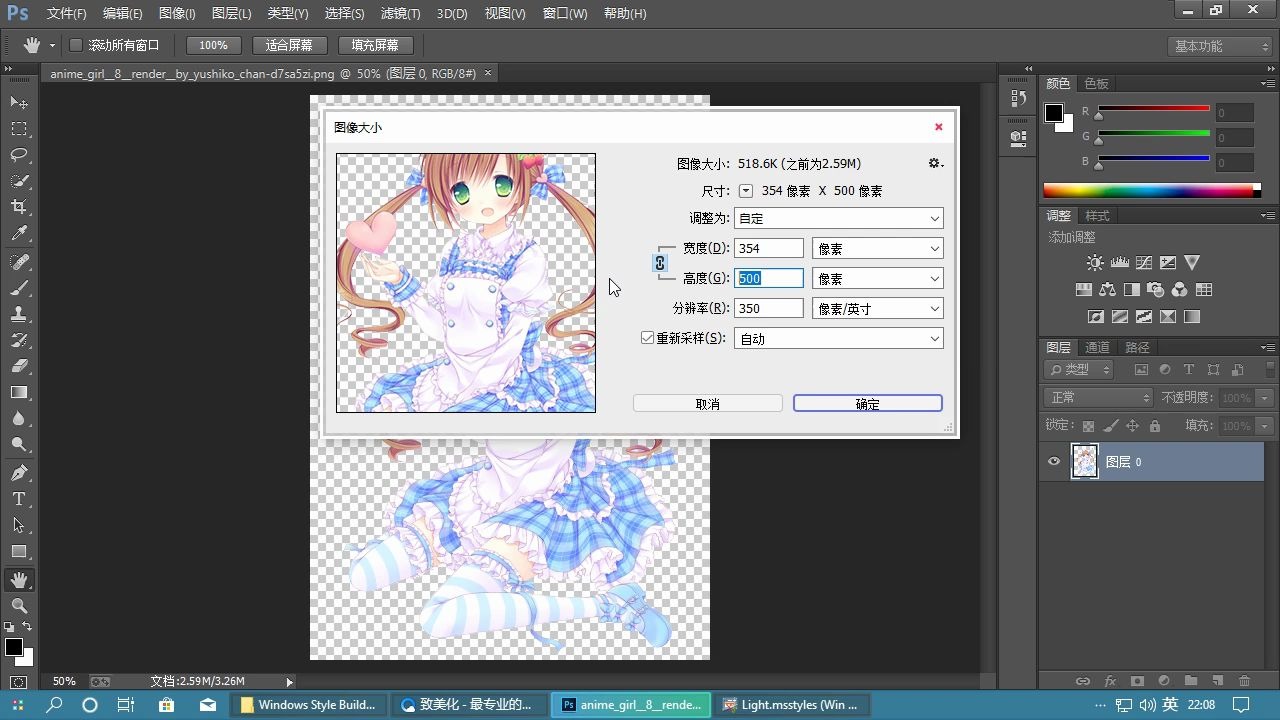Select the Quick Selection tool
This screenshot has width=1280, height=720.
(19, 181)
